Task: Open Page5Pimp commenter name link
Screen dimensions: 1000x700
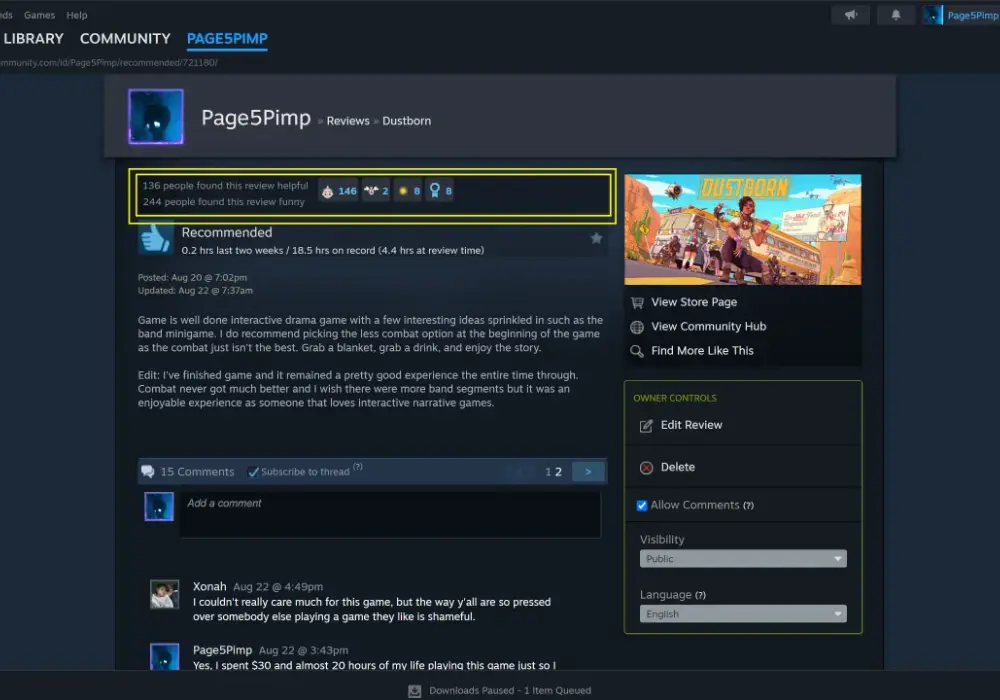Action: pyautogui.click(x=223, y=650)
